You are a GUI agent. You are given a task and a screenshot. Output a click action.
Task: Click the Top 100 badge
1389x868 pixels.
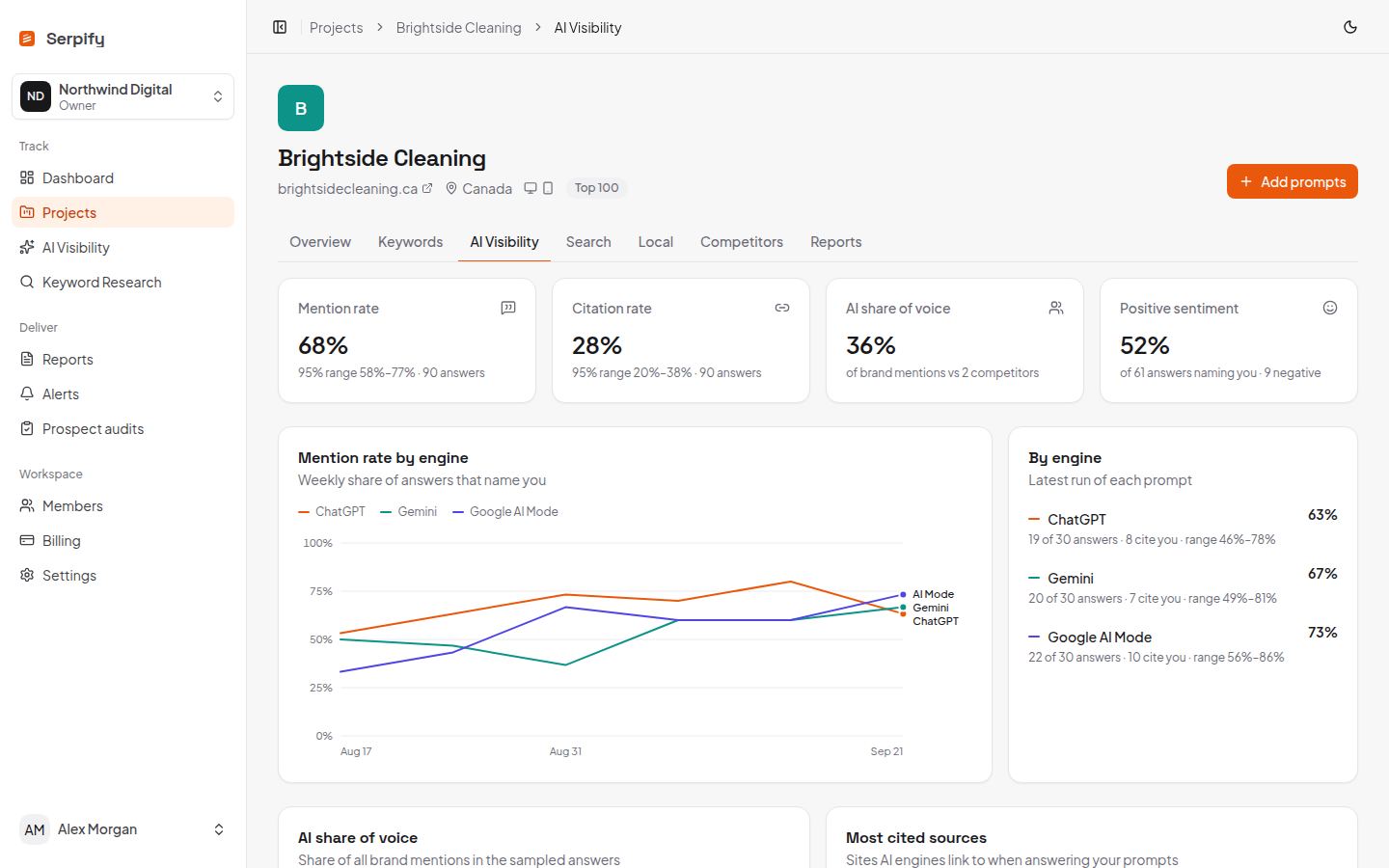tap(596, 188)
